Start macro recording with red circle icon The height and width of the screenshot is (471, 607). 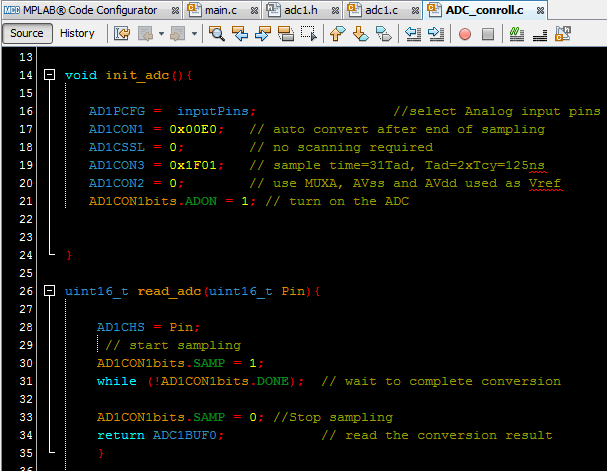465,34
